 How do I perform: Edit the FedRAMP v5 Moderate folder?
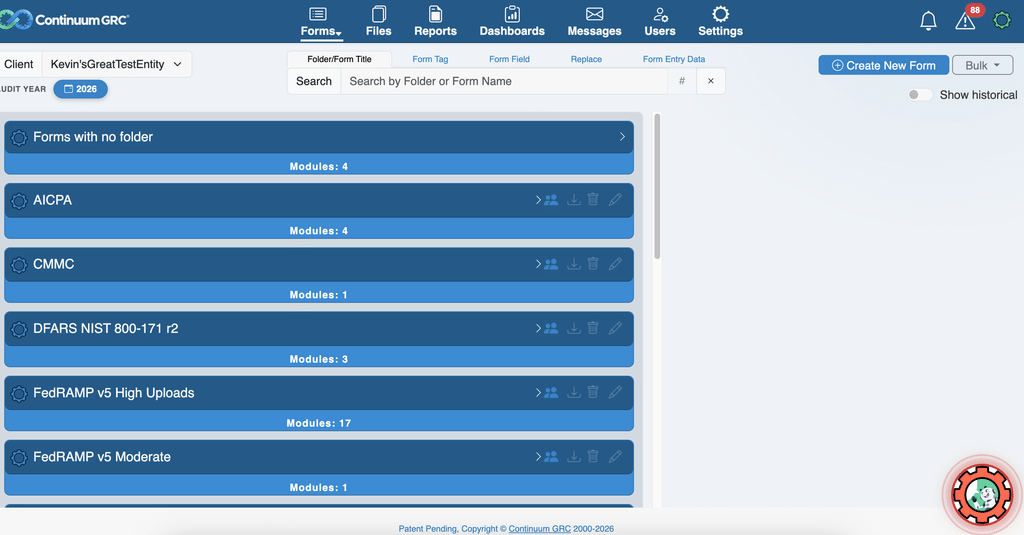click(615, 456)
